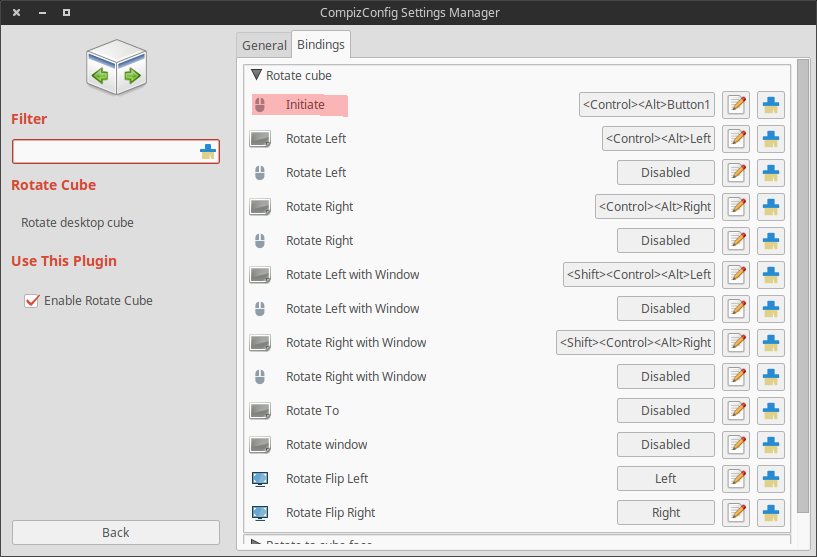Click the keyboard icon beside Rotate To
Viewport: 817px width, 557px height.
[x=260, y=411]
